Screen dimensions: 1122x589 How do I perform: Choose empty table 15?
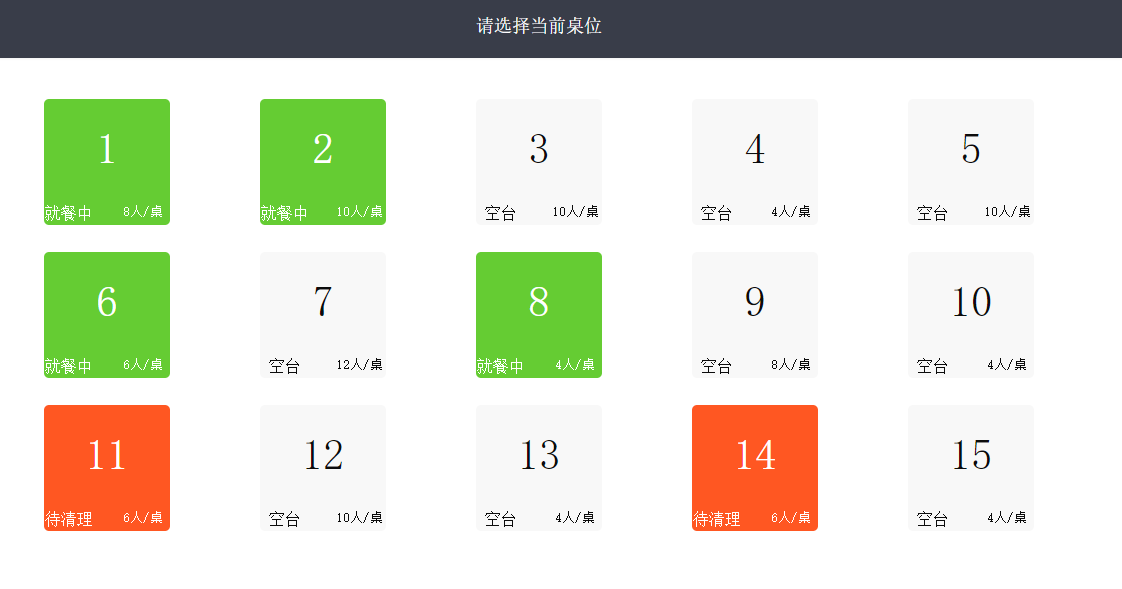pyautogui.click(x=971, y=468)
